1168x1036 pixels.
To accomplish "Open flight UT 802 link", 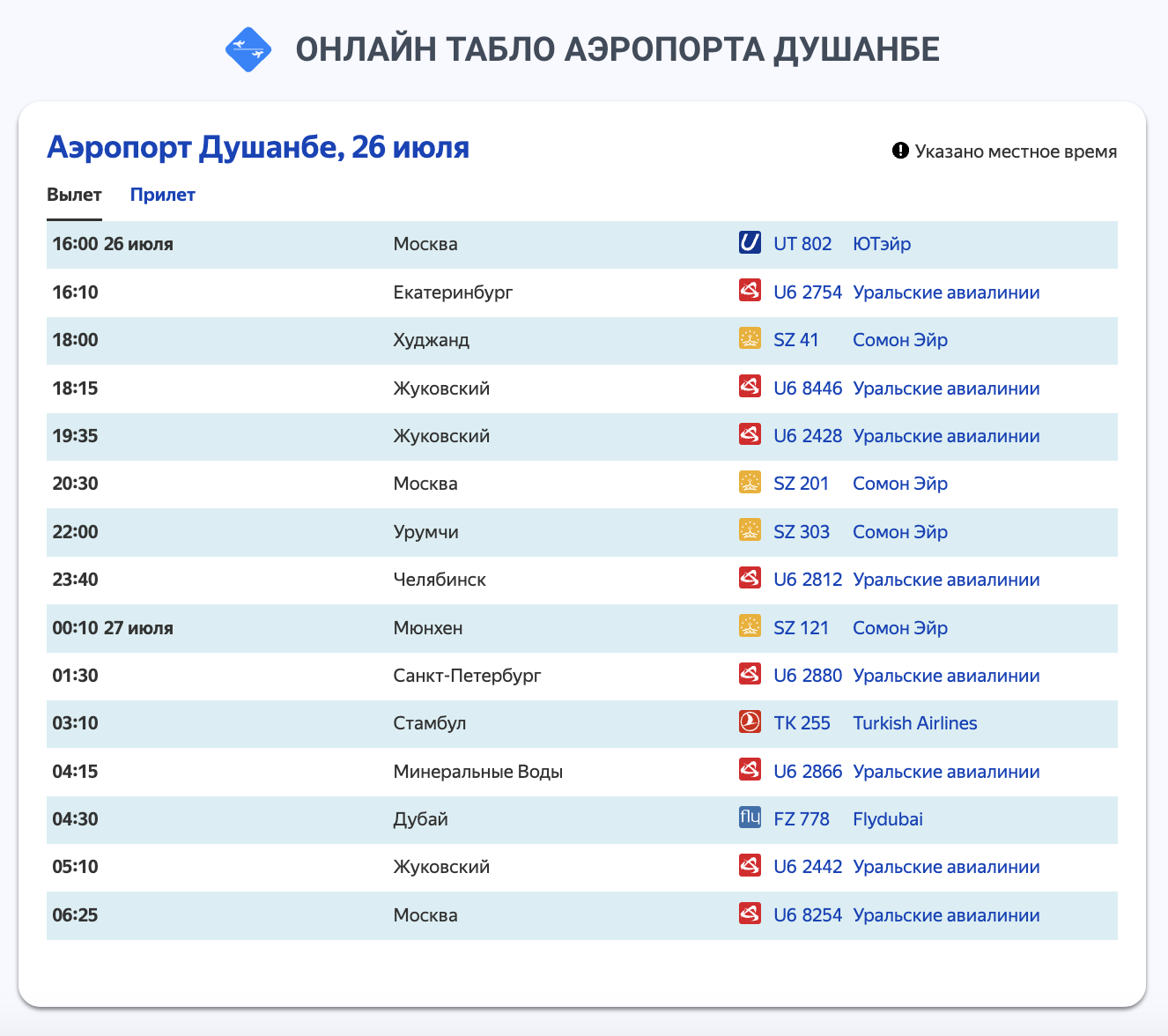I will click(802, 244).
